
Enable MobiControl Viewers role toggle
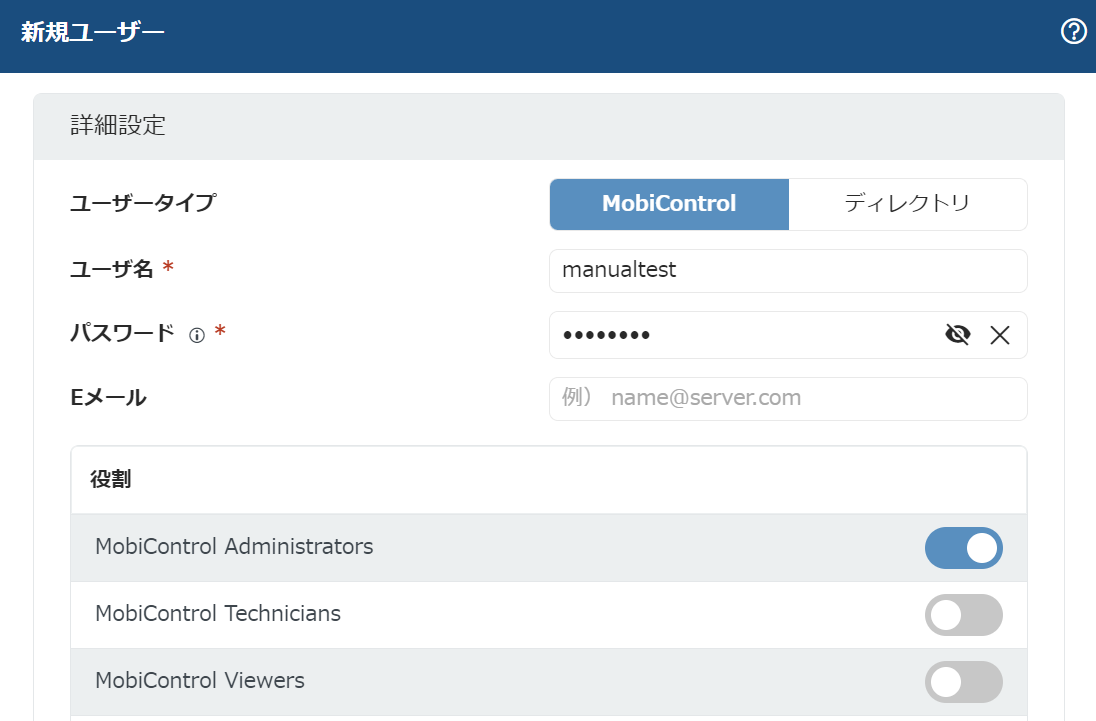point(963,682)
